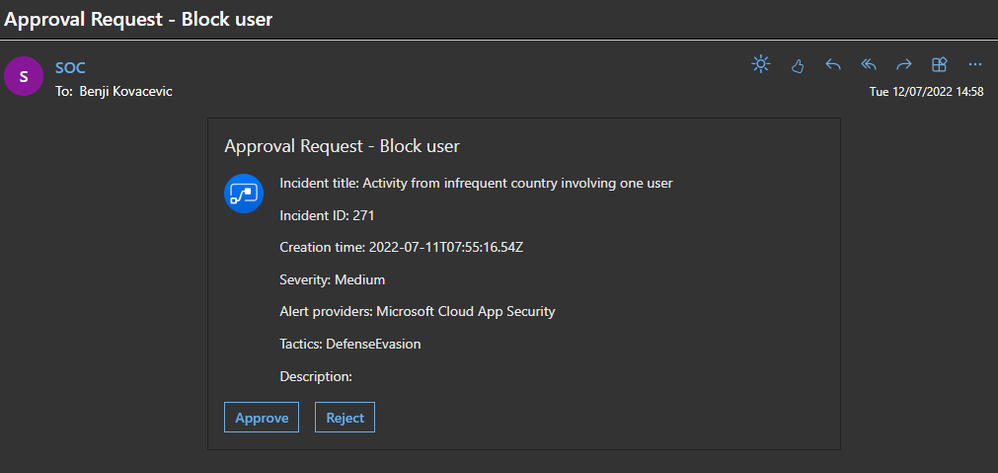
Task: Click the Reply all icon
Action: 869,65
